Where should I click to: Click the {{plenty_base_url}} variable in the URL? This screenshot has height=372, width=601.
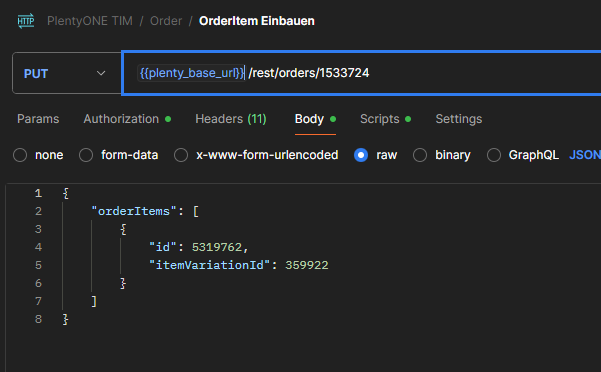(x=191, y=73)
